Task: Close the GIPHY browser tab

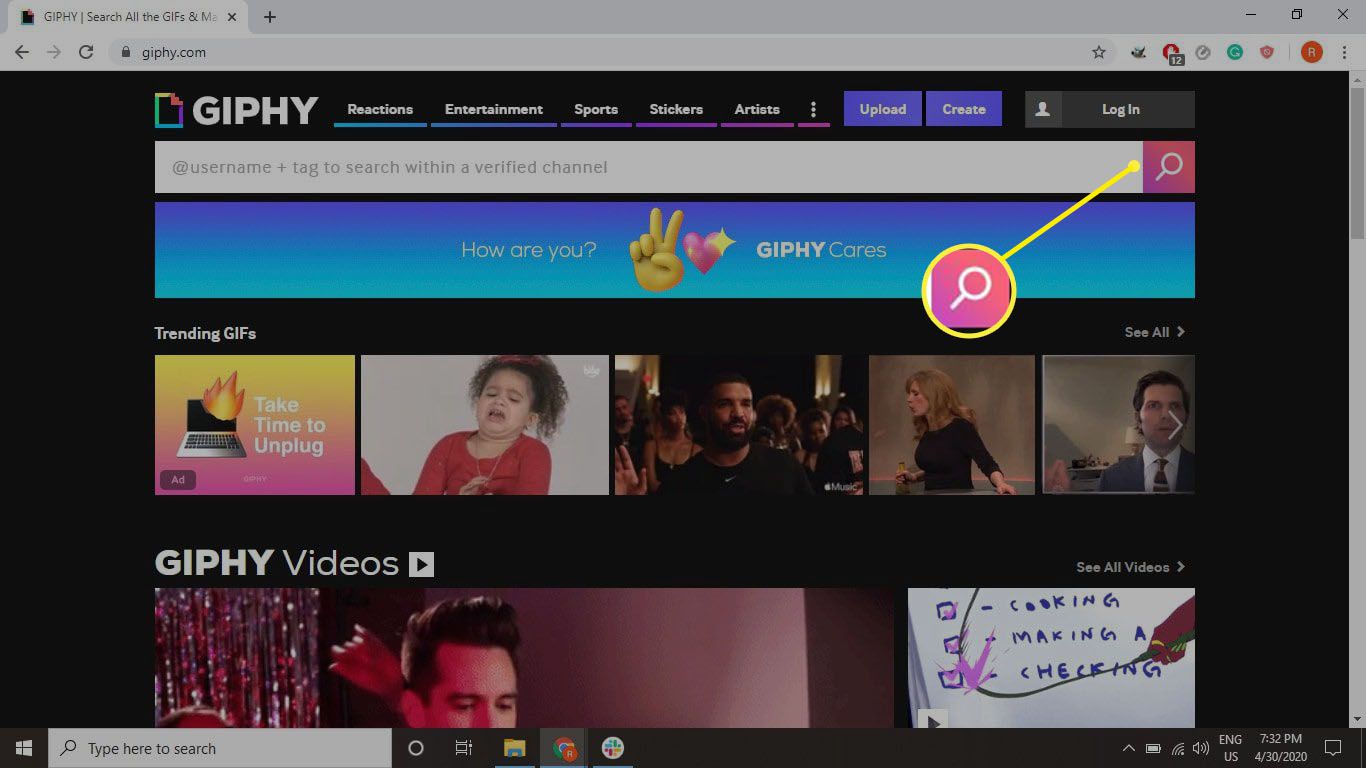Action: (233, 17)
